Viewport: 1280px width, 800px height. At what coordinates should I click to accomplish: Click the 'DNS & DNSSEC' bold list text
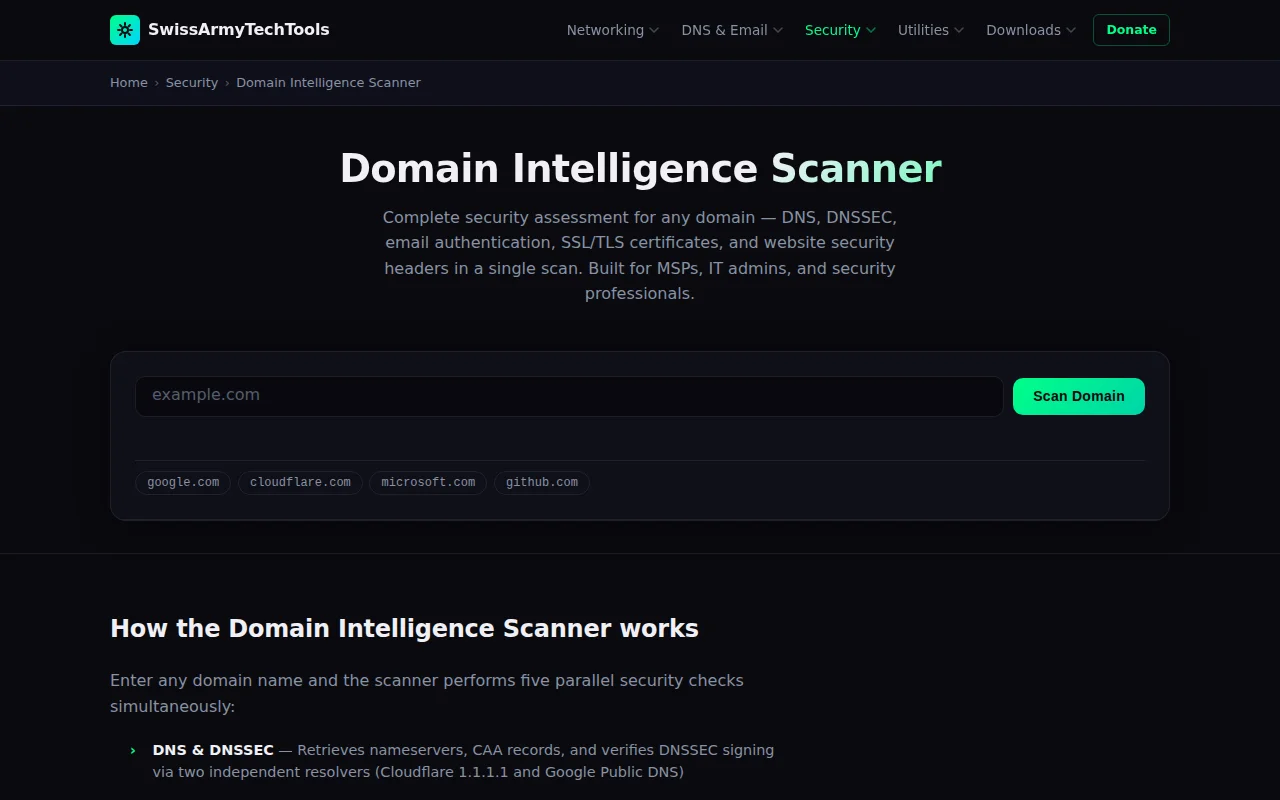(213, 750)
